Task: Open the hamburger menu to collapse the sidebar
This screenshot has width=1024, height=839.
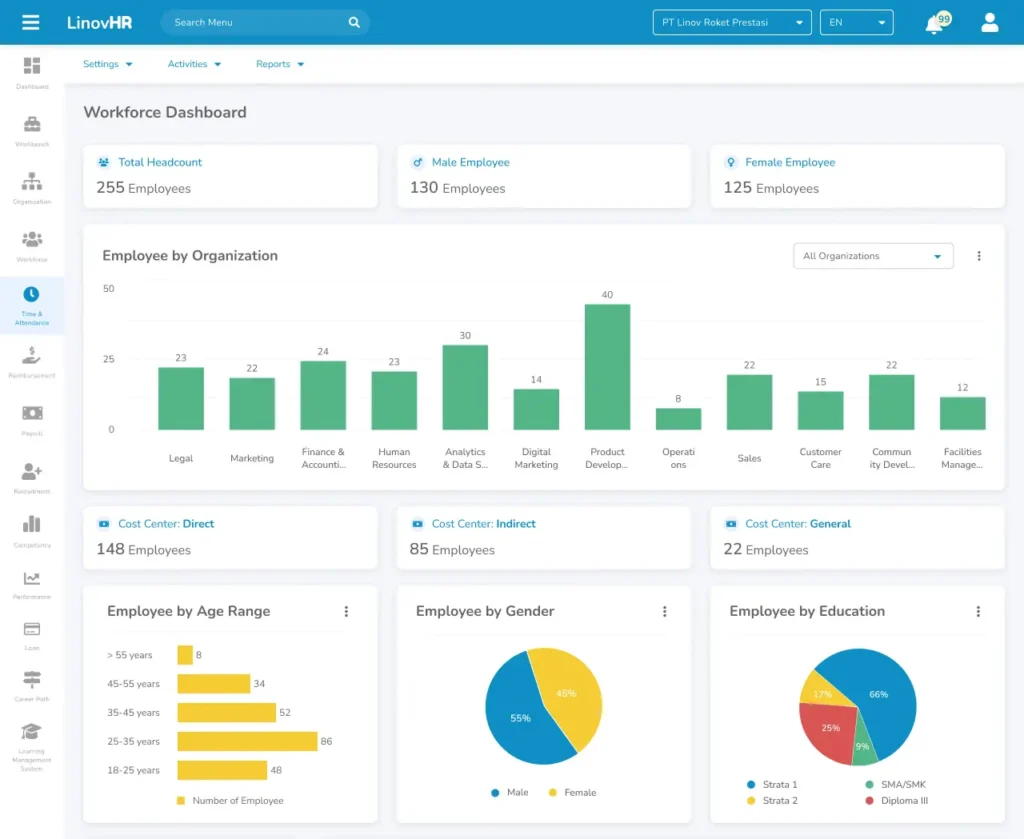Action: [x=30, y=22]
